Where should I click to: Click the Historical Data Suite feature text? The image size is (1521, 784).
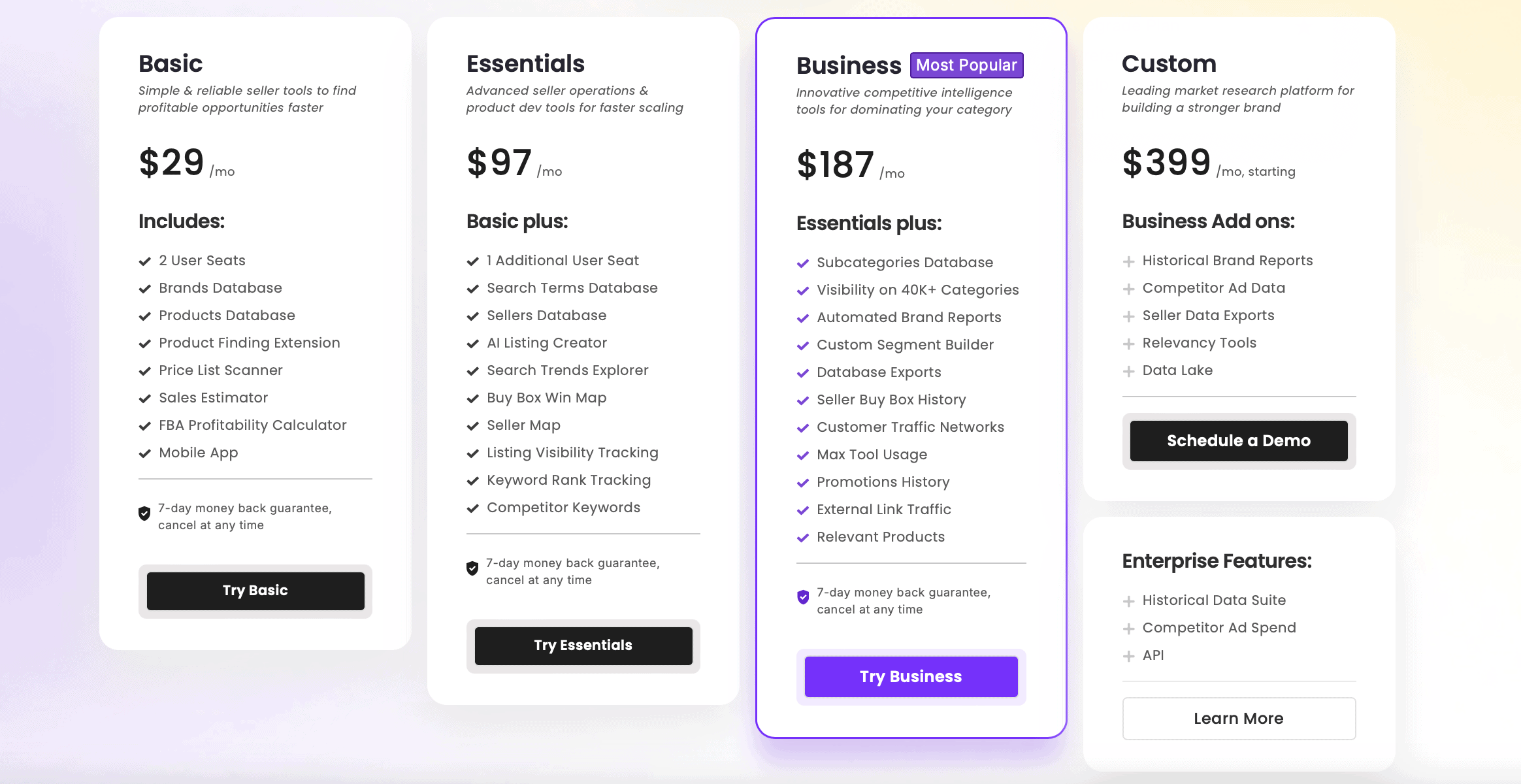(x=1214, y=600)
